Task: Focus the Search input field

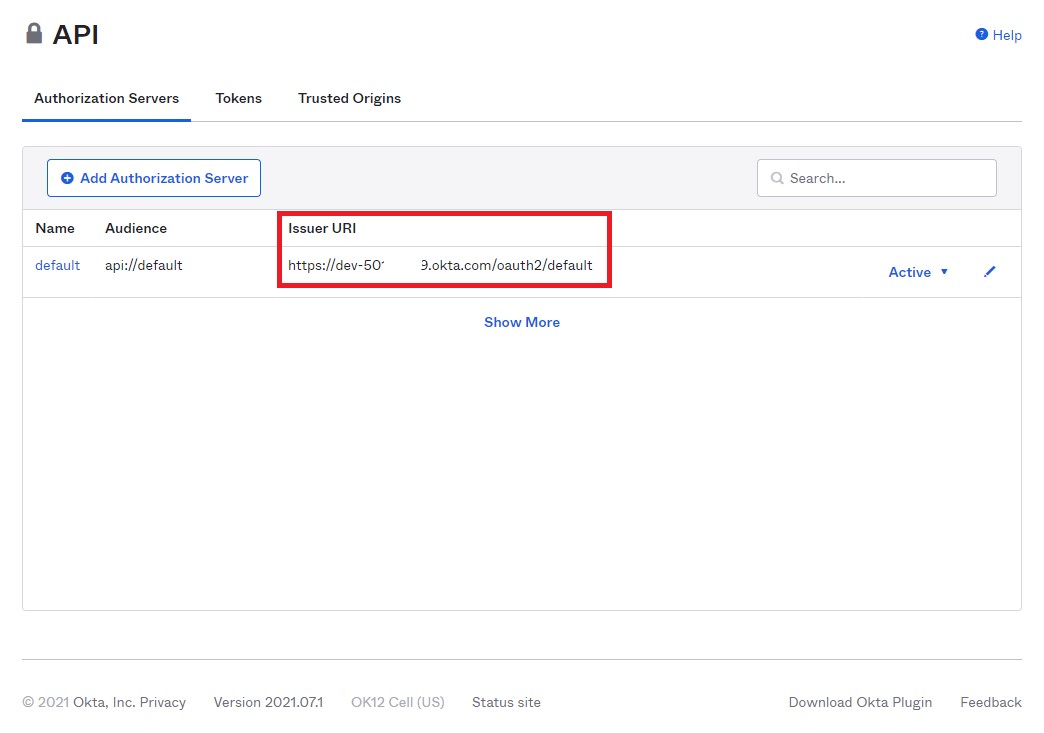Action: click(885, 178)
